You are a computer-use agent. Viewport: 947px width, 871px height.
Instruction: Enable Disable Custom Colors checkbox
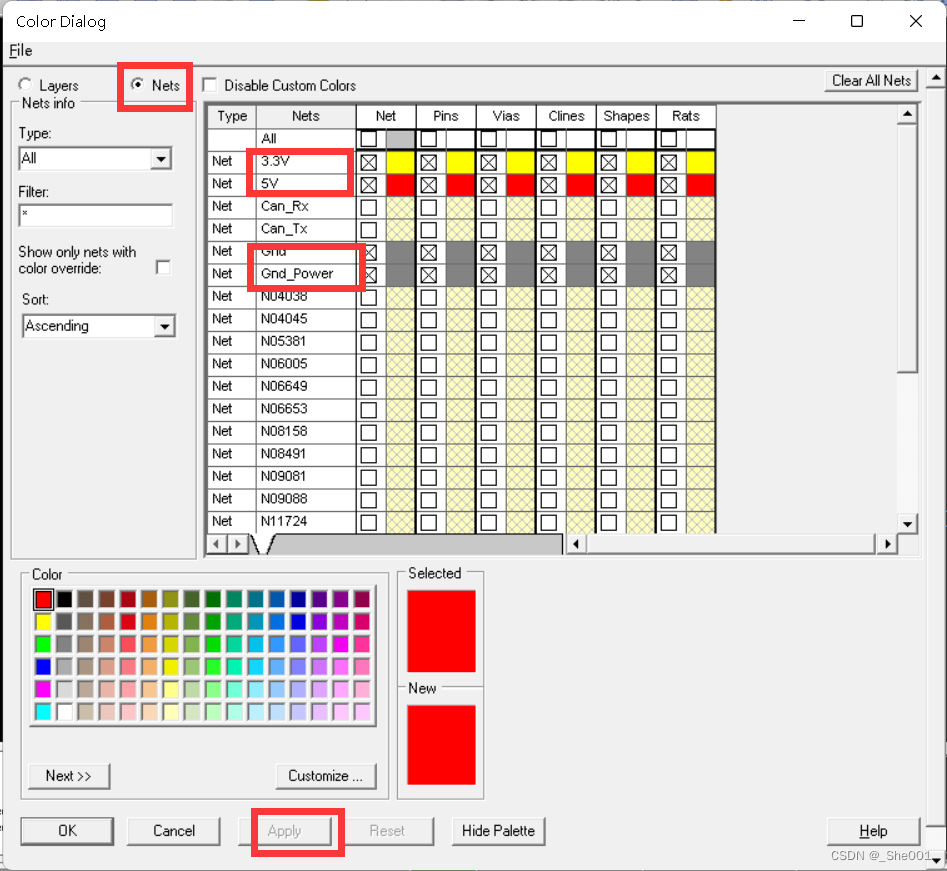[210, 86]
